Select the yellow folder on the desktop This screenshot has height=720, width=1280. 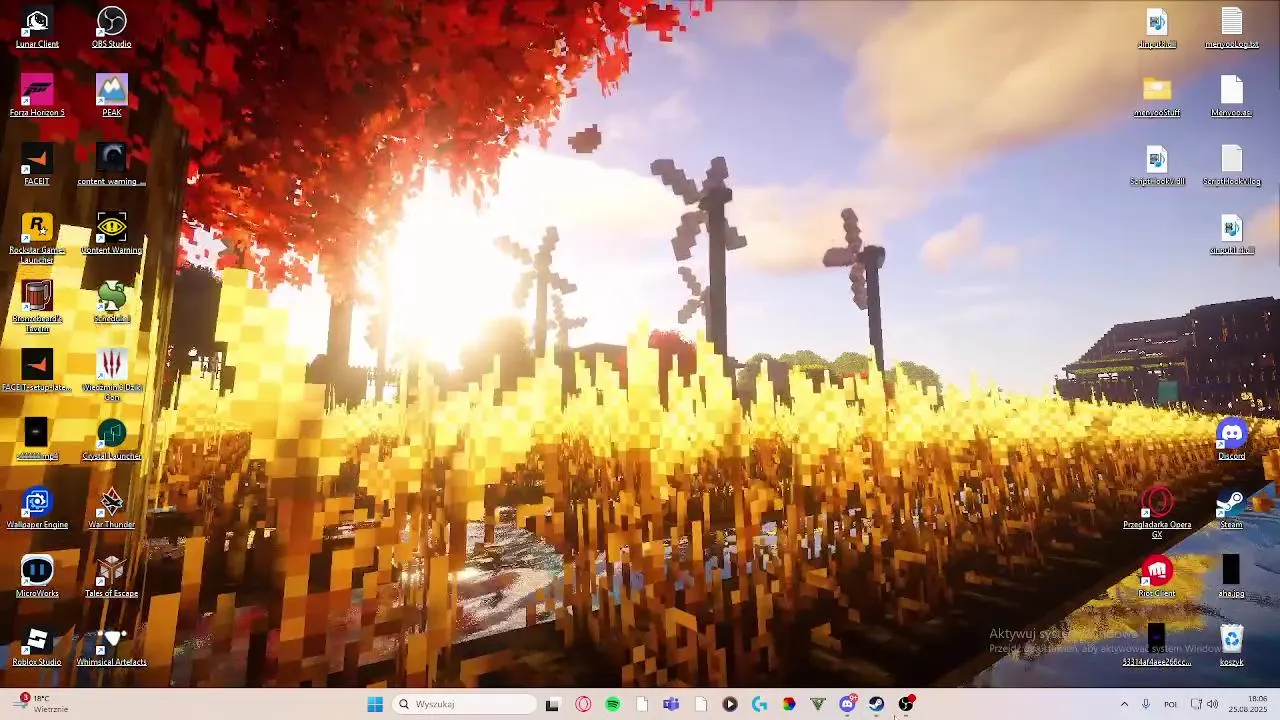point(1157,96)
